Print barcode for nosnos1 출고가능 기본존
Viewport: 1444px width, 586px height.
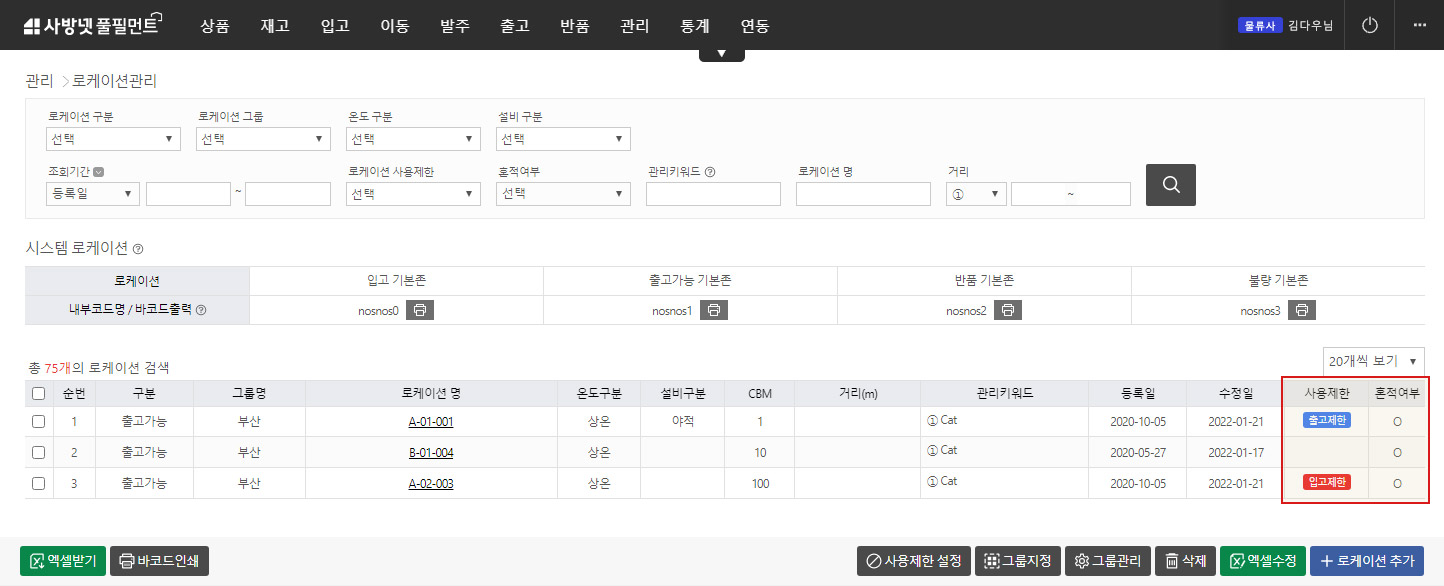pos(714,311)
